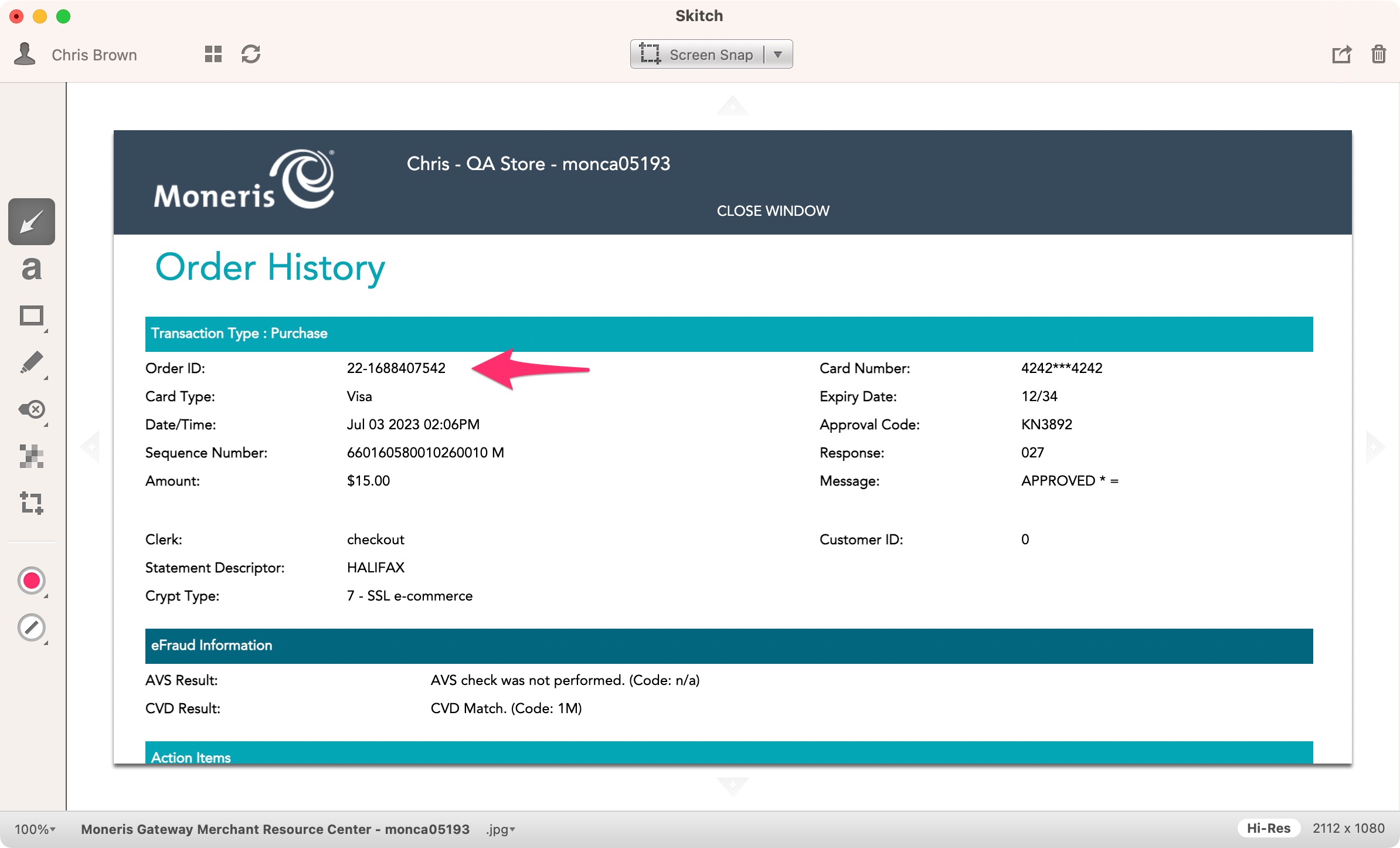The image size is (1400, 848).
Task: Delete image with trash icon
Action: (x=1378, y=55)
